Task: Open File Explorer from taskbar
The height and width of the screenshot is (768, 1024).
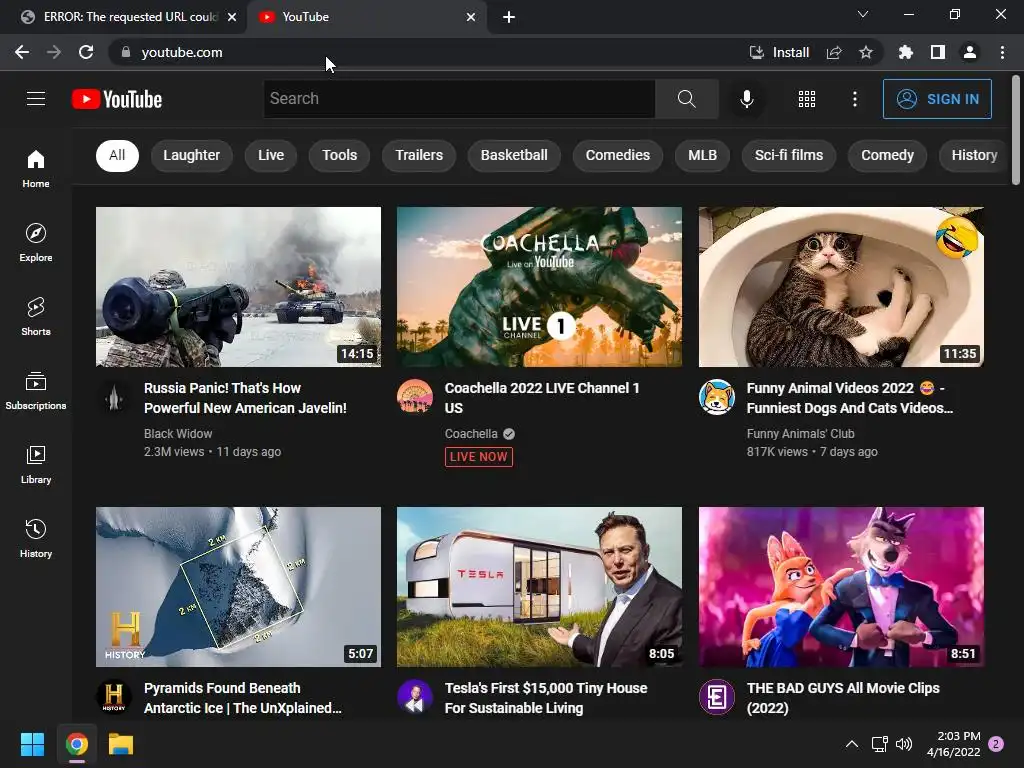Action: (121, 744)
